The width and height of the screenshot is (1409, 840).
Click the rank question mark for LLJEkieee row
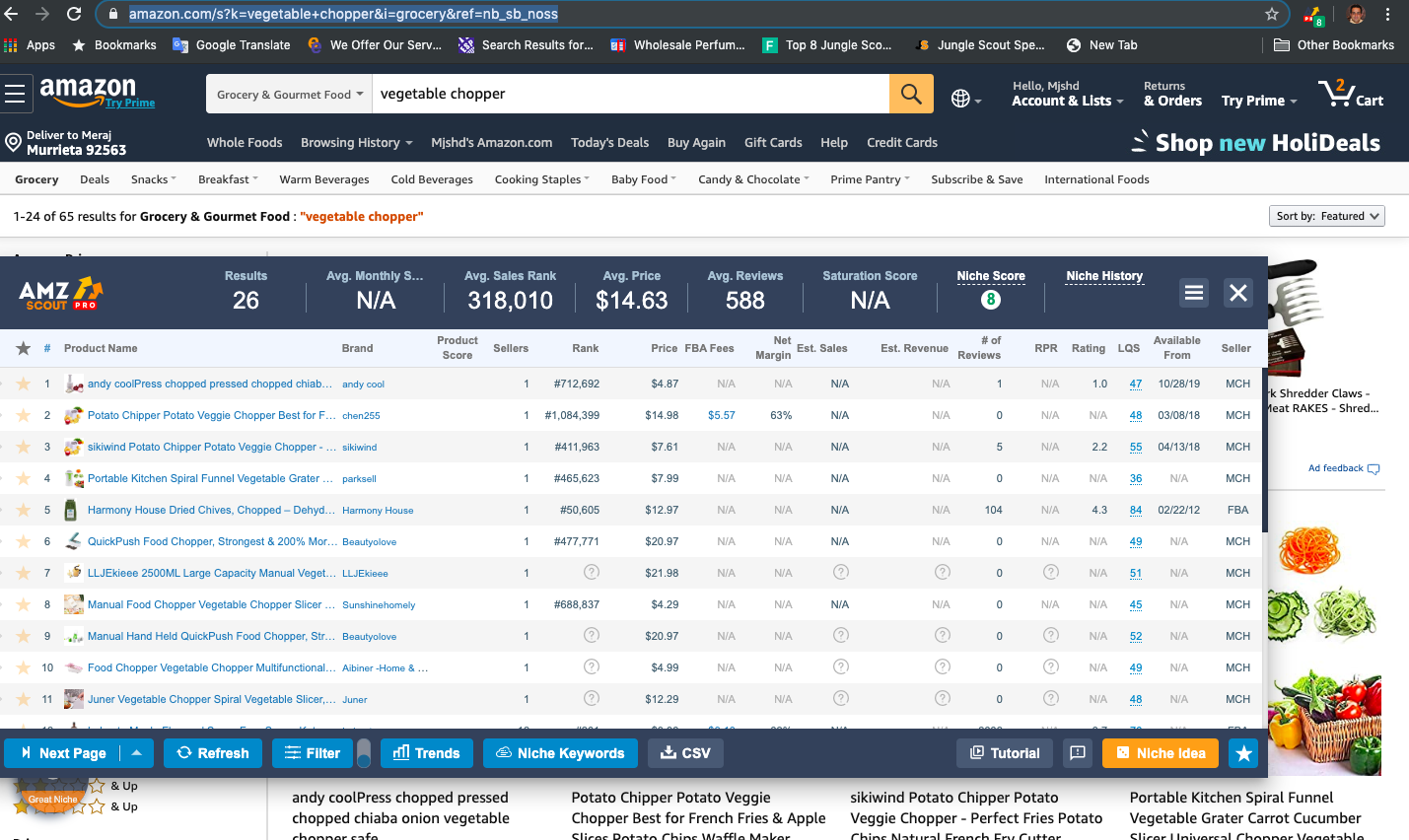592,573
